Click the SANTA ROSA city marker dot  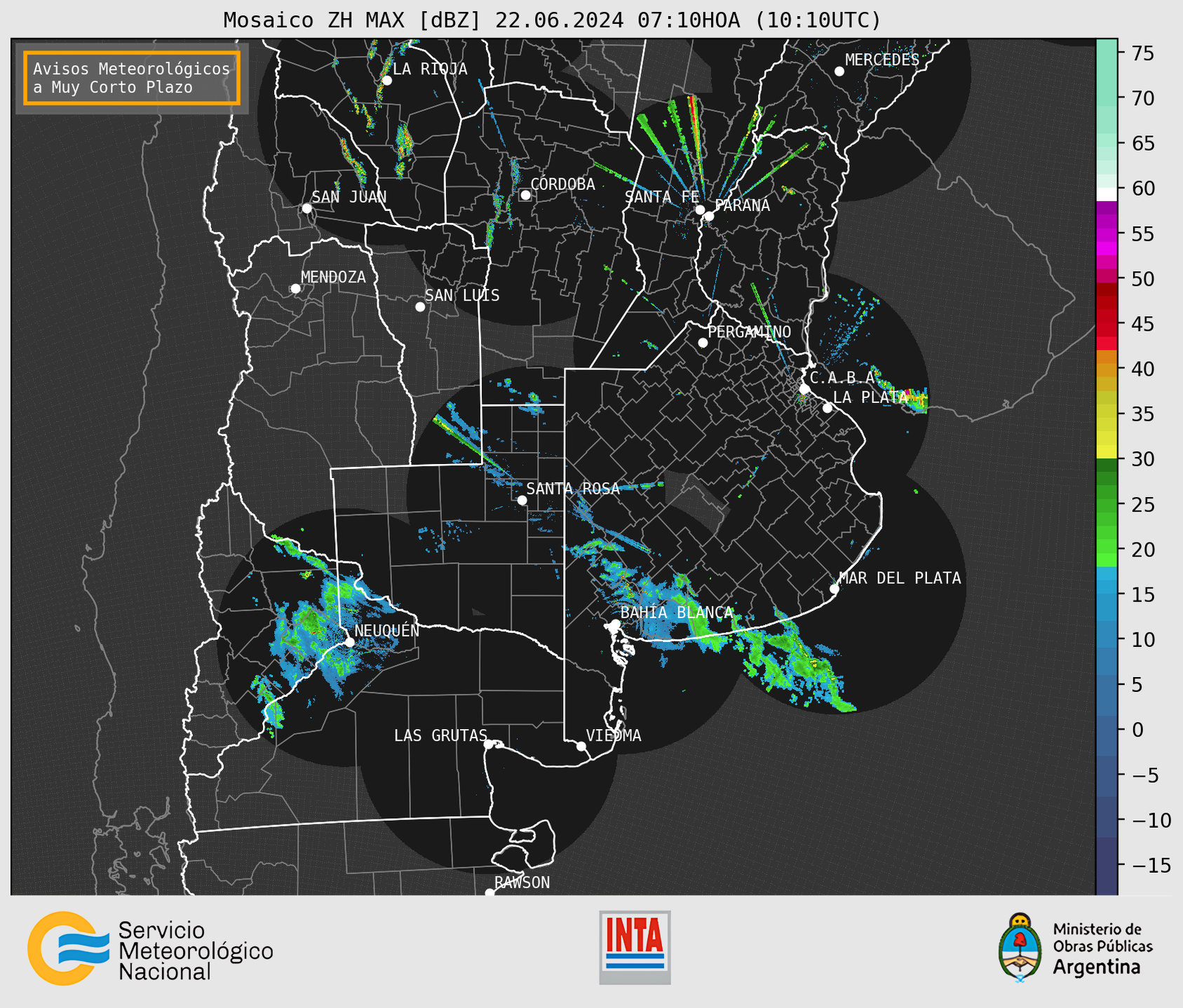click(522, 500)
